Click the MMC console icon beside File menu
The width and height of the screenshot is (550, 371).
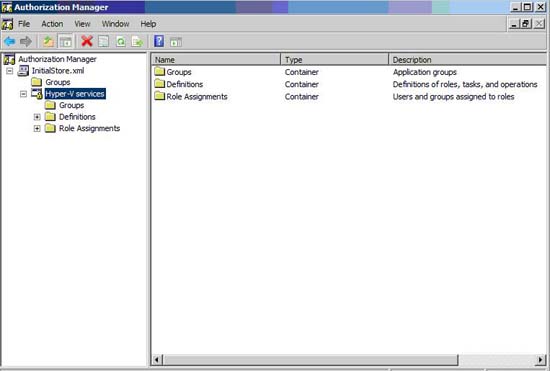(x=7, y=24)
